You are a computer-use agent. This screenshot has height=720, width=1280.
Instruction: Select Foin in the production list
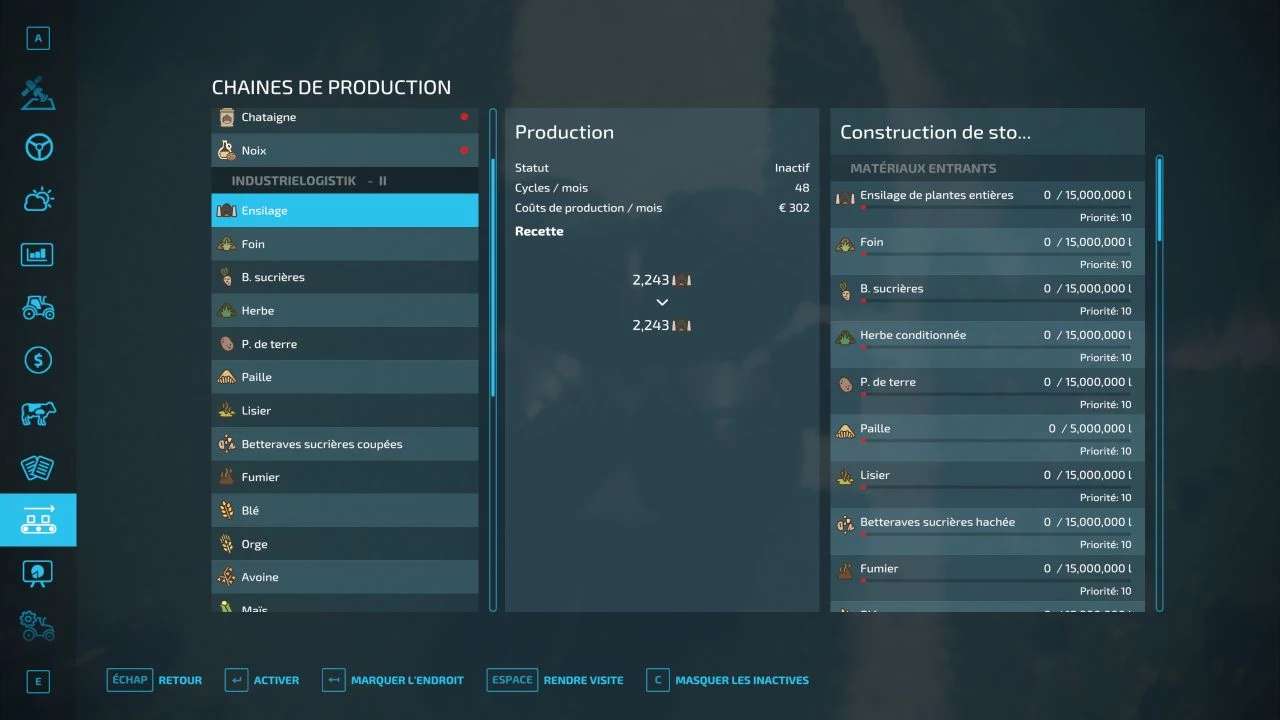pos(344,244)
